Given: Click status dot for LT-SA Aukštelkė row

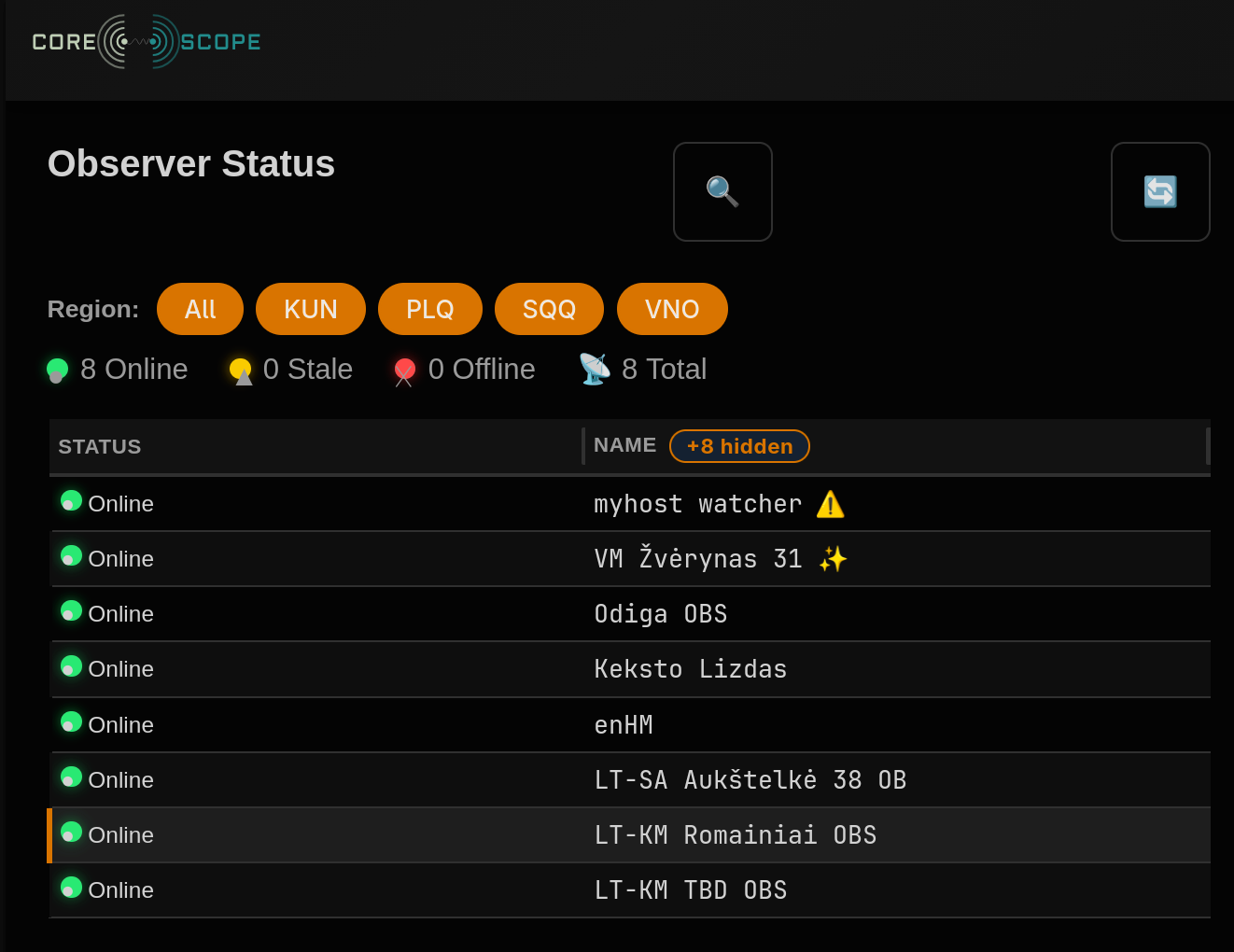Looking at the screenshot, I should point(71,777).
